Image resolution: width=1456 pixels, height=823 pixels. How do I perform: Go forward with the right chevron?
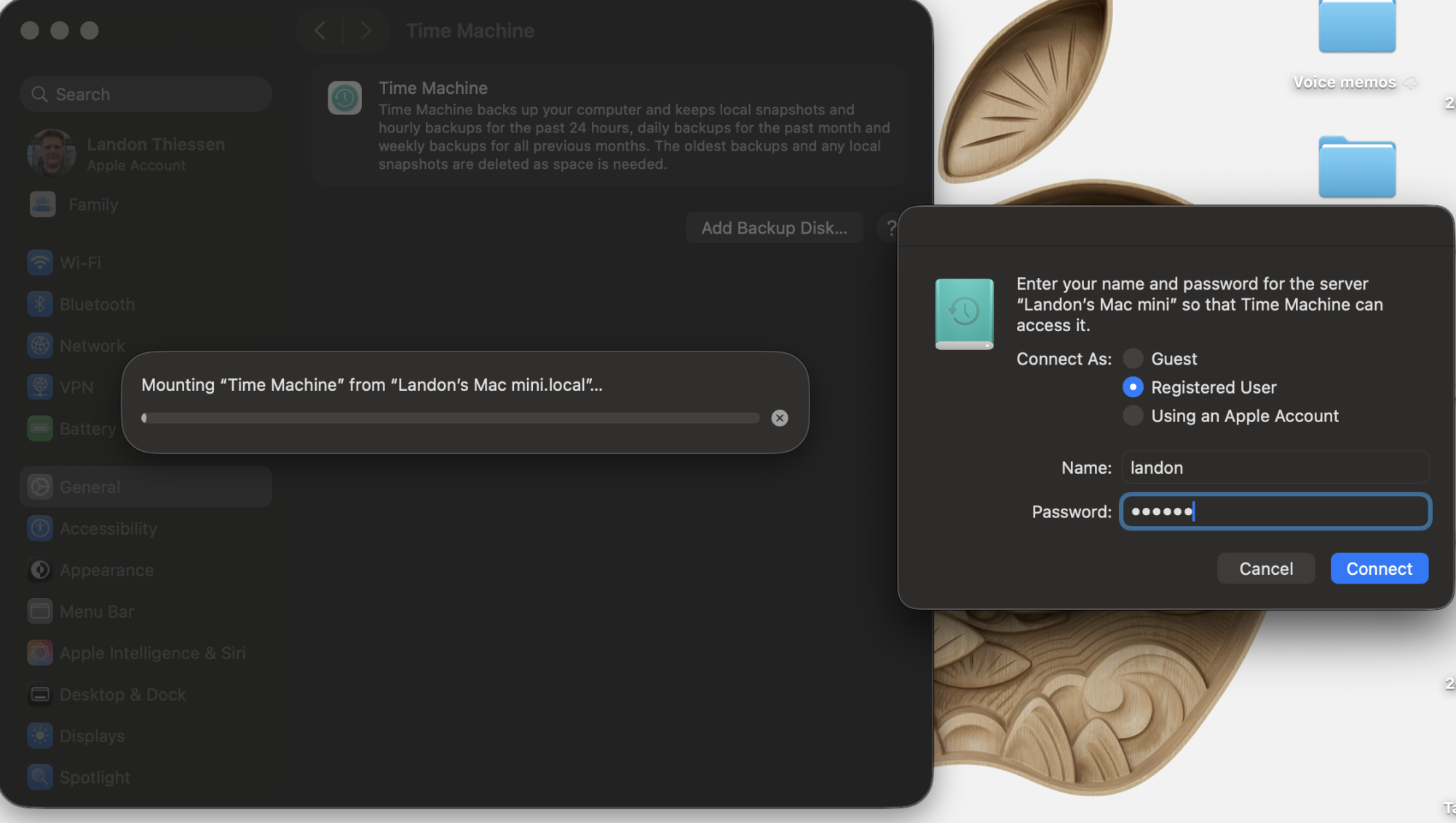pos(365,31)
